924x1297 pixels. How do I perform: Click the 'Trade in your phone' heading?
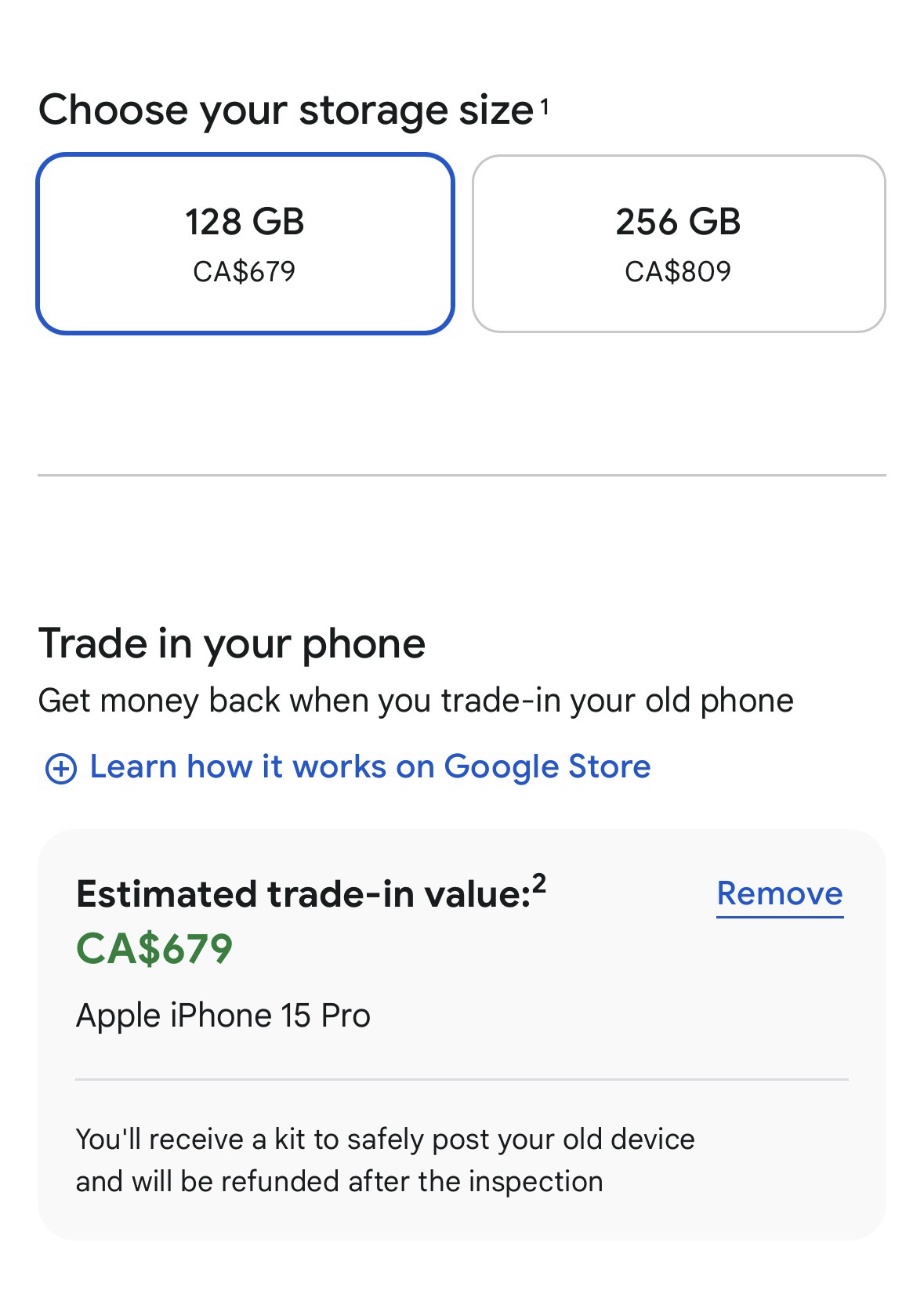pyautogui.click(x=231, y=643)
